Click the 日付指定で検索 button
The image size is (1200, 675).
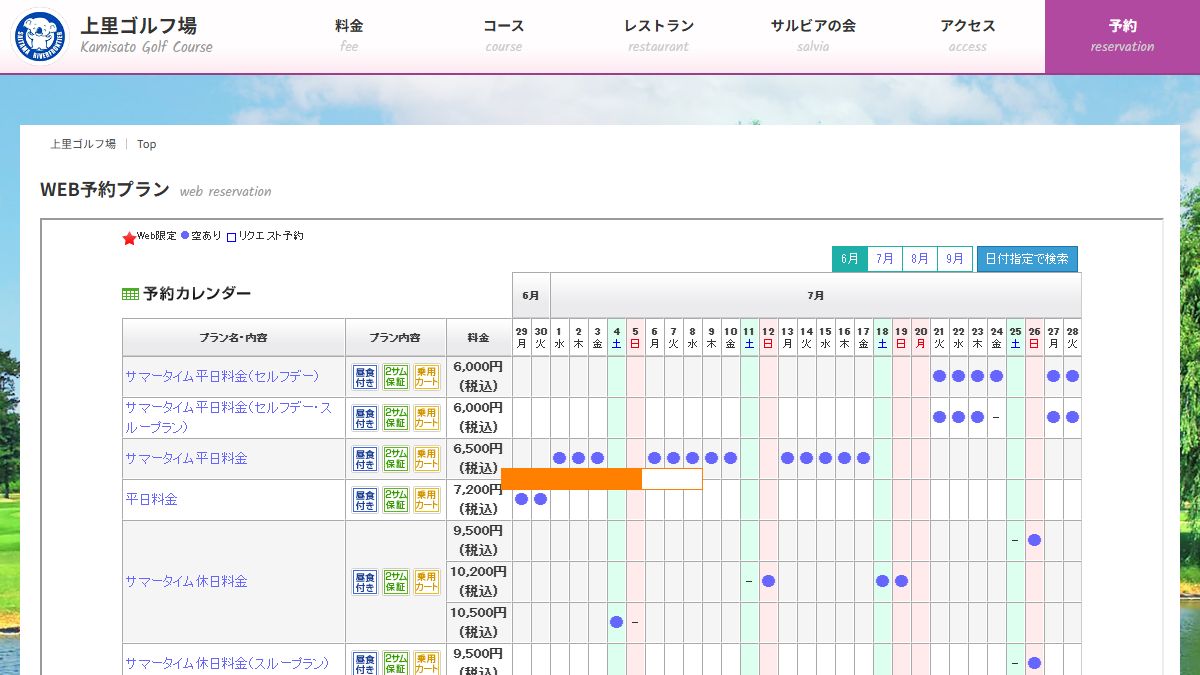[1027, 259]
